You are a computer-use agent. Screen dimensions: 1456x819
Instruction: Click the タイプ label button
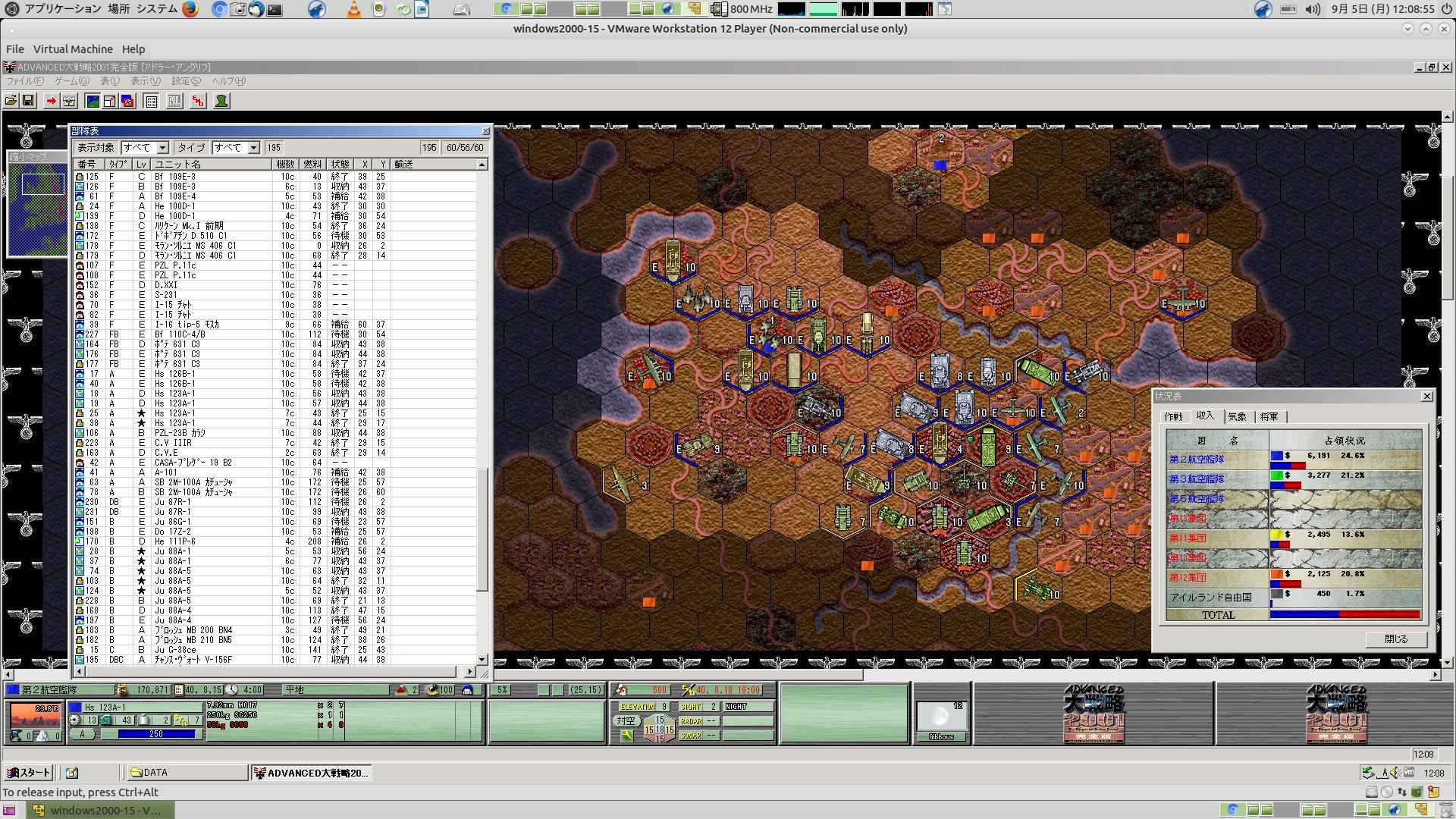coord(191,148)
